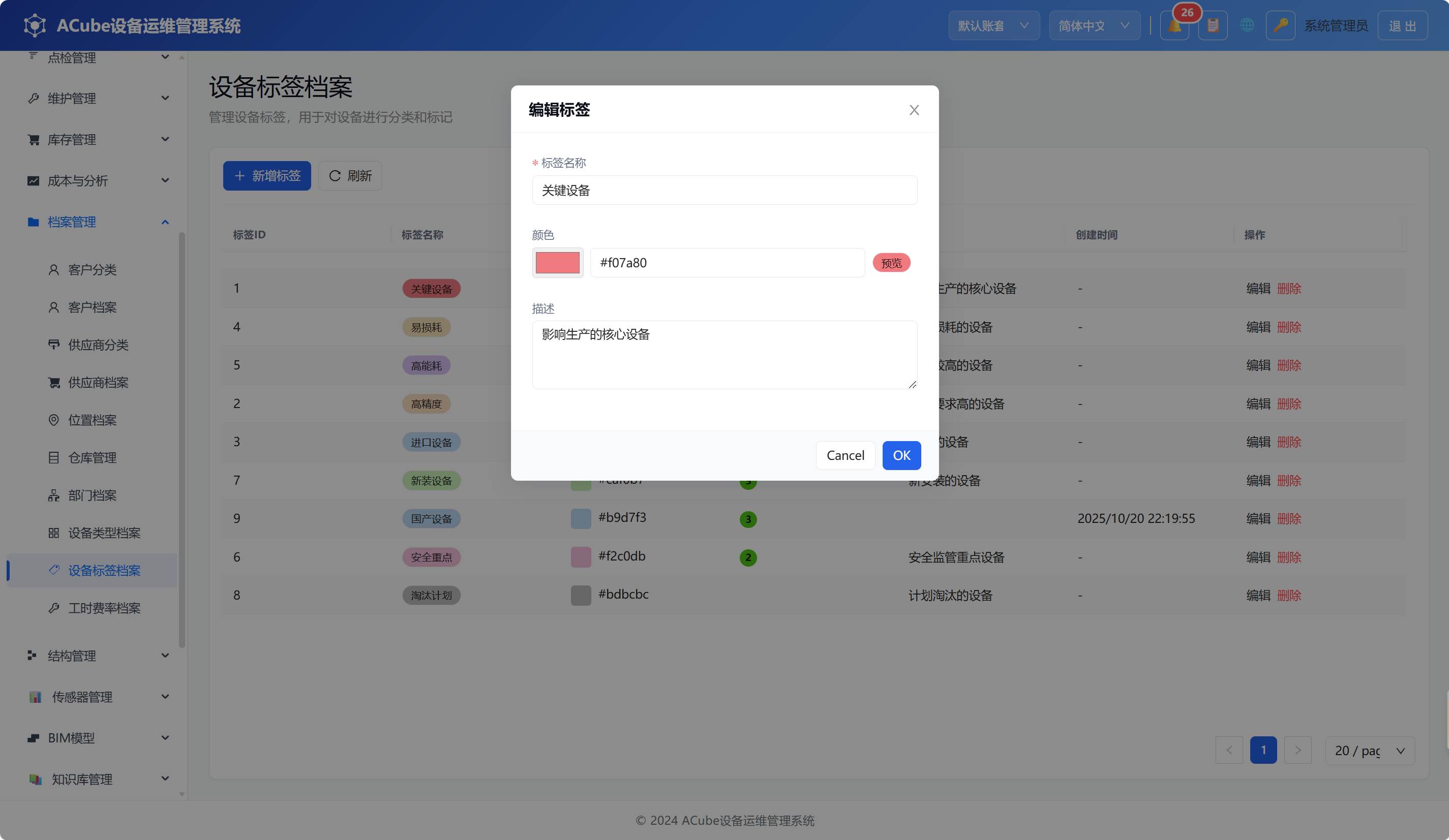
Task: Click the notification bell icon
Action: [x=1174, y=26]
